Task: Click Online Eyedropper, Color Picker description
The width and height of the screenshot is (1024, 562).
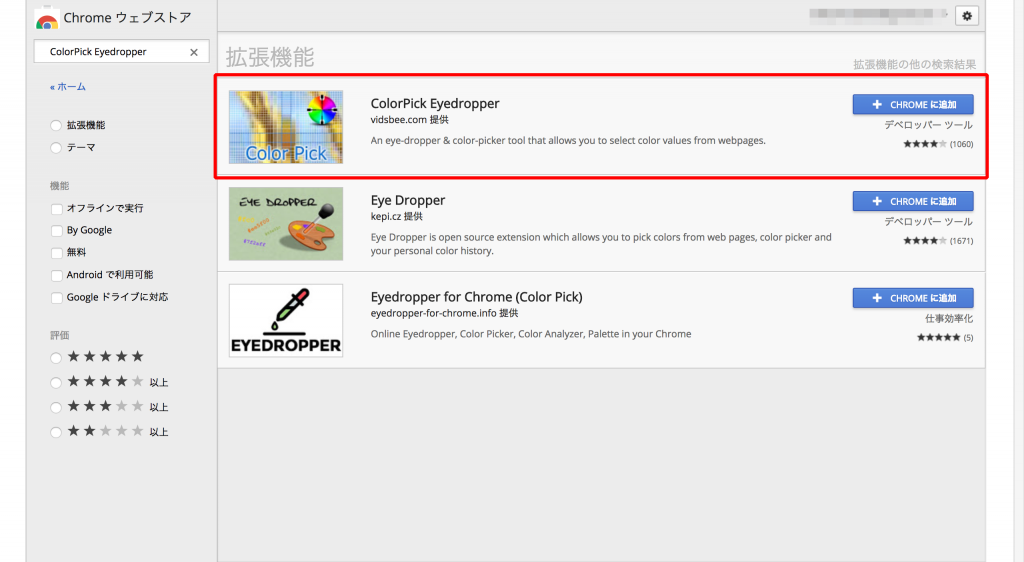Action: [x=531, y=334]
